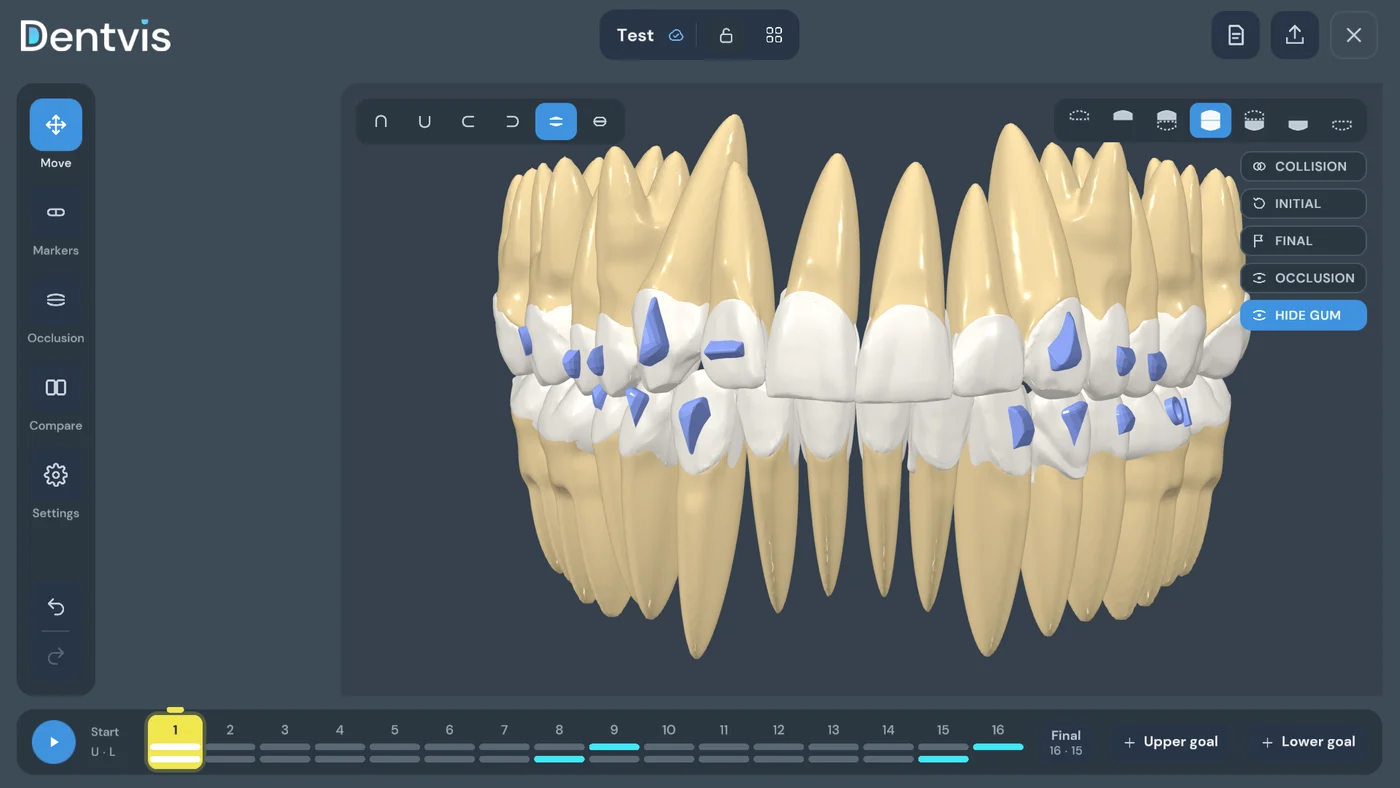Click the export upload icon
This screenshot has width=1400, height=788.
tap(1295, 35)
